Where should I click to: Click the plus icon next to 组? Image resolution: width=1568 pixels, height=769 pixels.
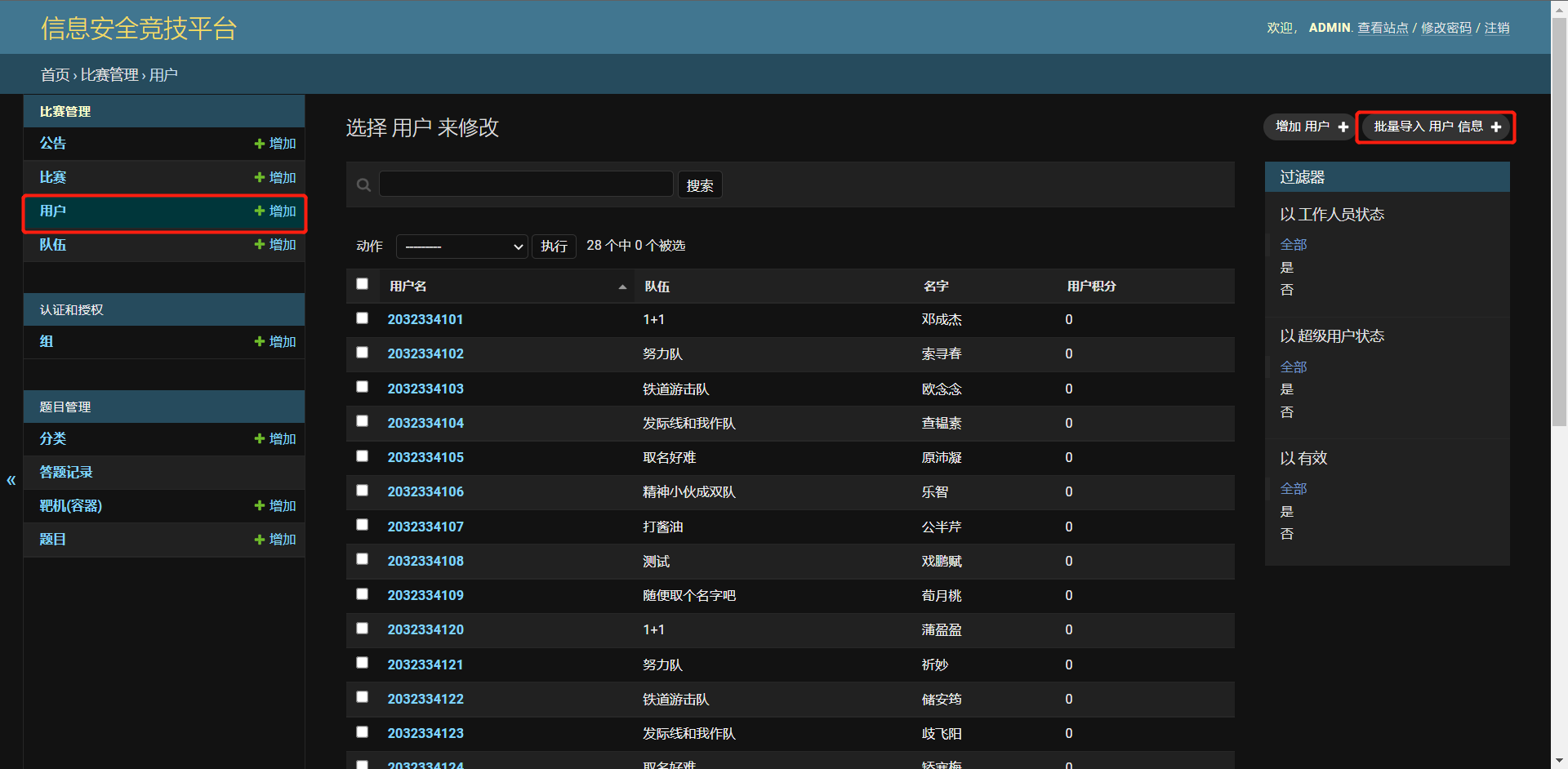pos(260,341)
